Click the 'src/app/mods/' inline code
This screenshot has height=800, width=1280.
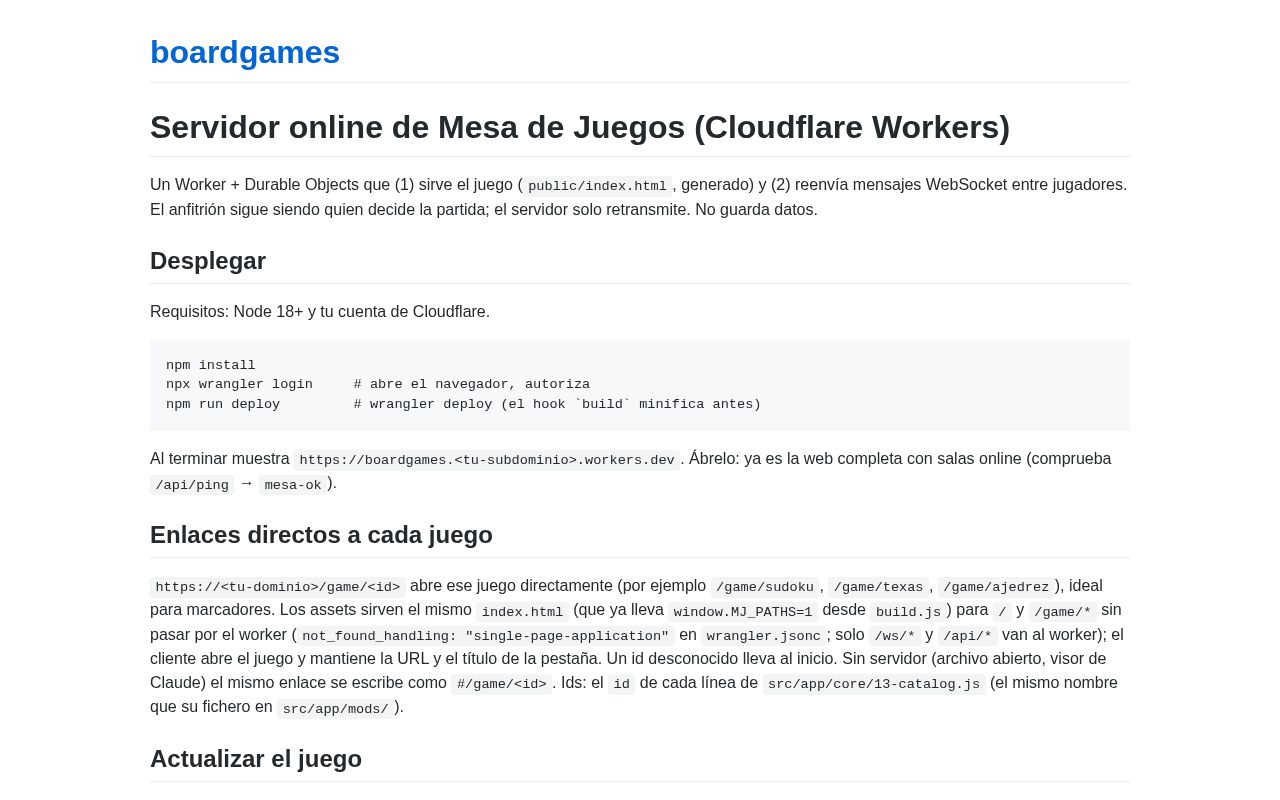335,709
